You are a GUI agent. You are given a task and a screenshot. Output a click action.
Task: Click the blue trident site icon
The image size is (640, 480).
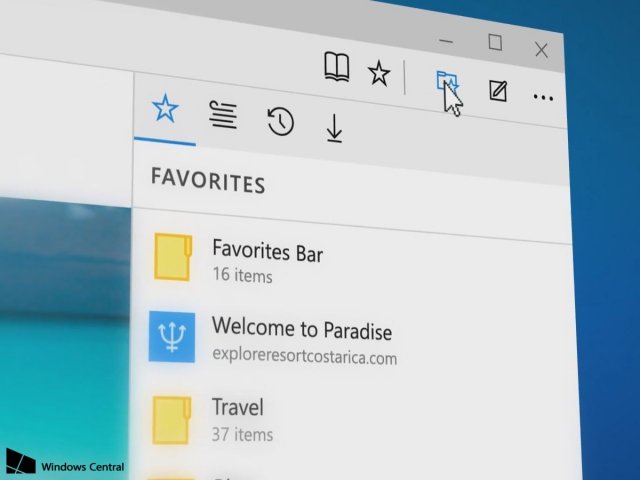coord(172,337)
